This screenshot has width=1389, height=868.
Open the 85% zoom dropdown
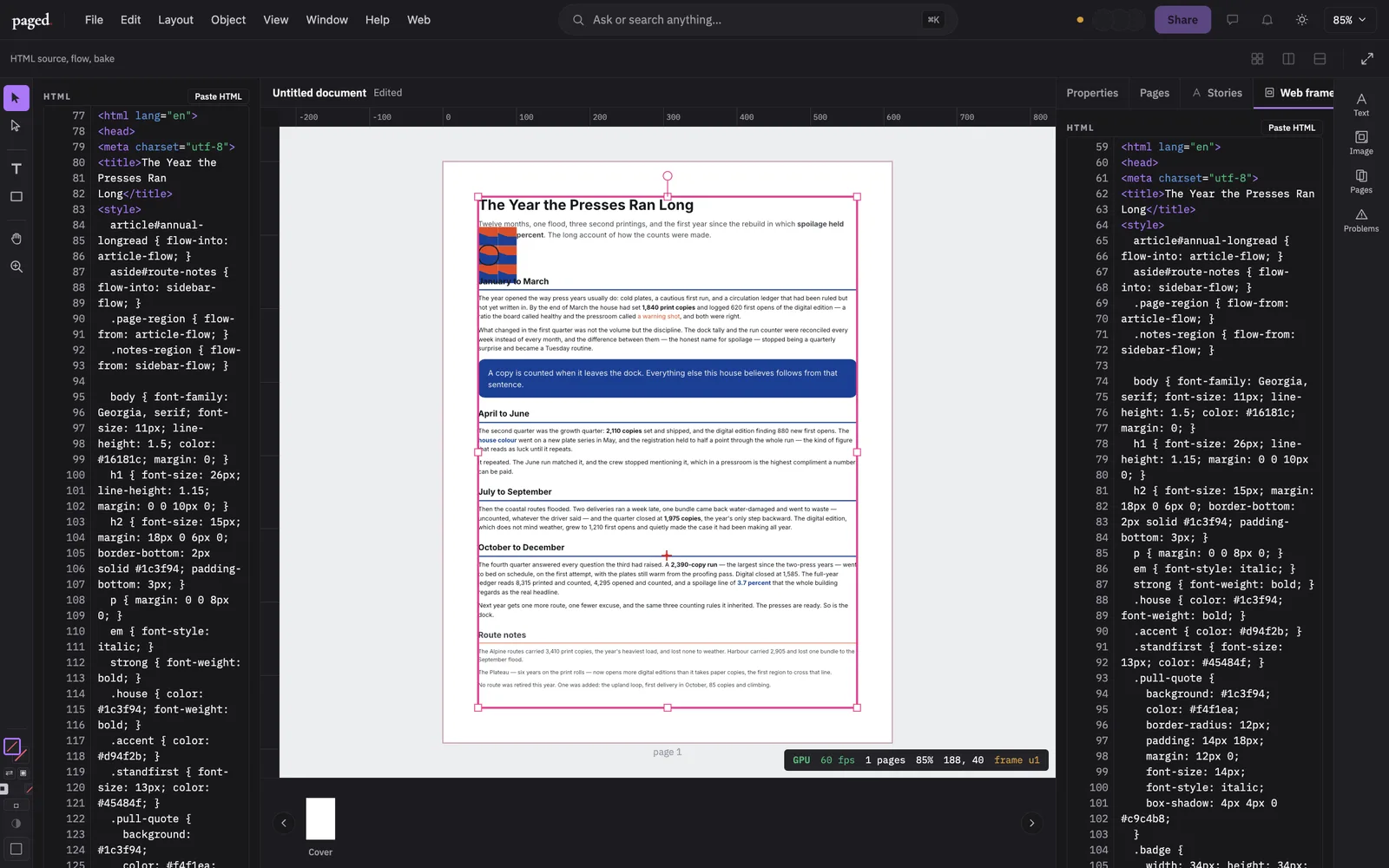tap(1349, 20)
